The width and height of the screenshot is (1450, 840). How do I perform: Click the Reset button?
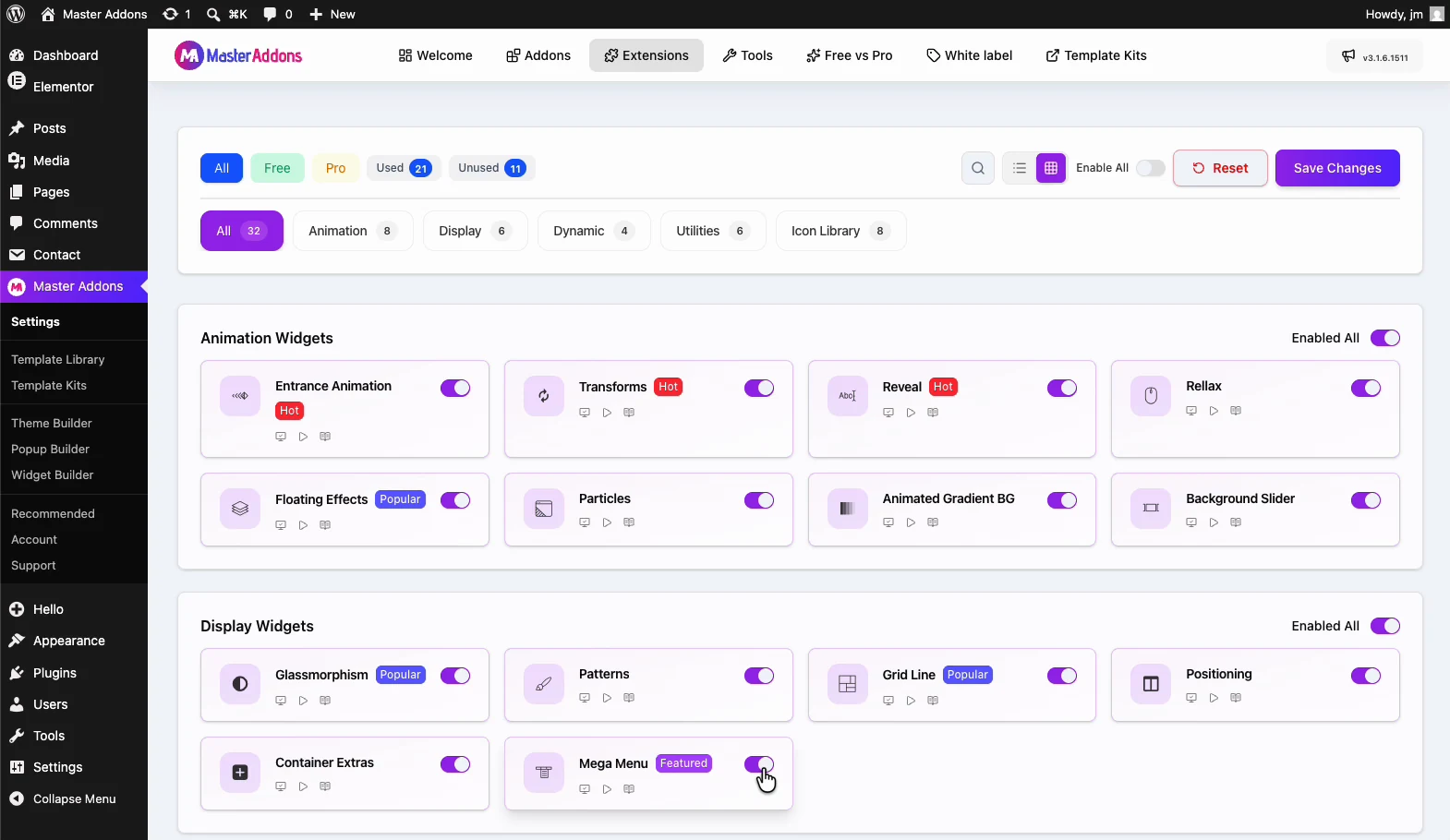point(1220,168)
